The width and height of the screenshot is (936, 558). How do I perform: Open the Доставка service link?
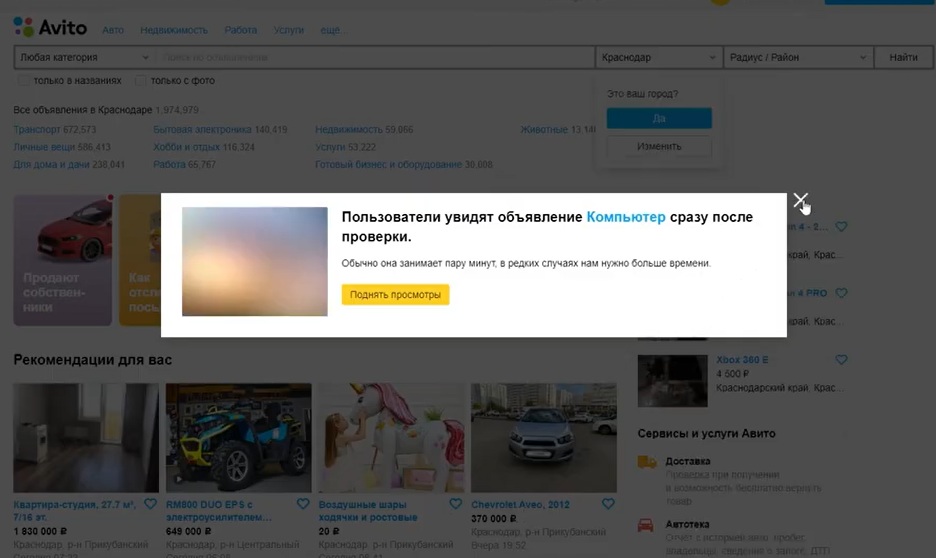tap(688, 461)
